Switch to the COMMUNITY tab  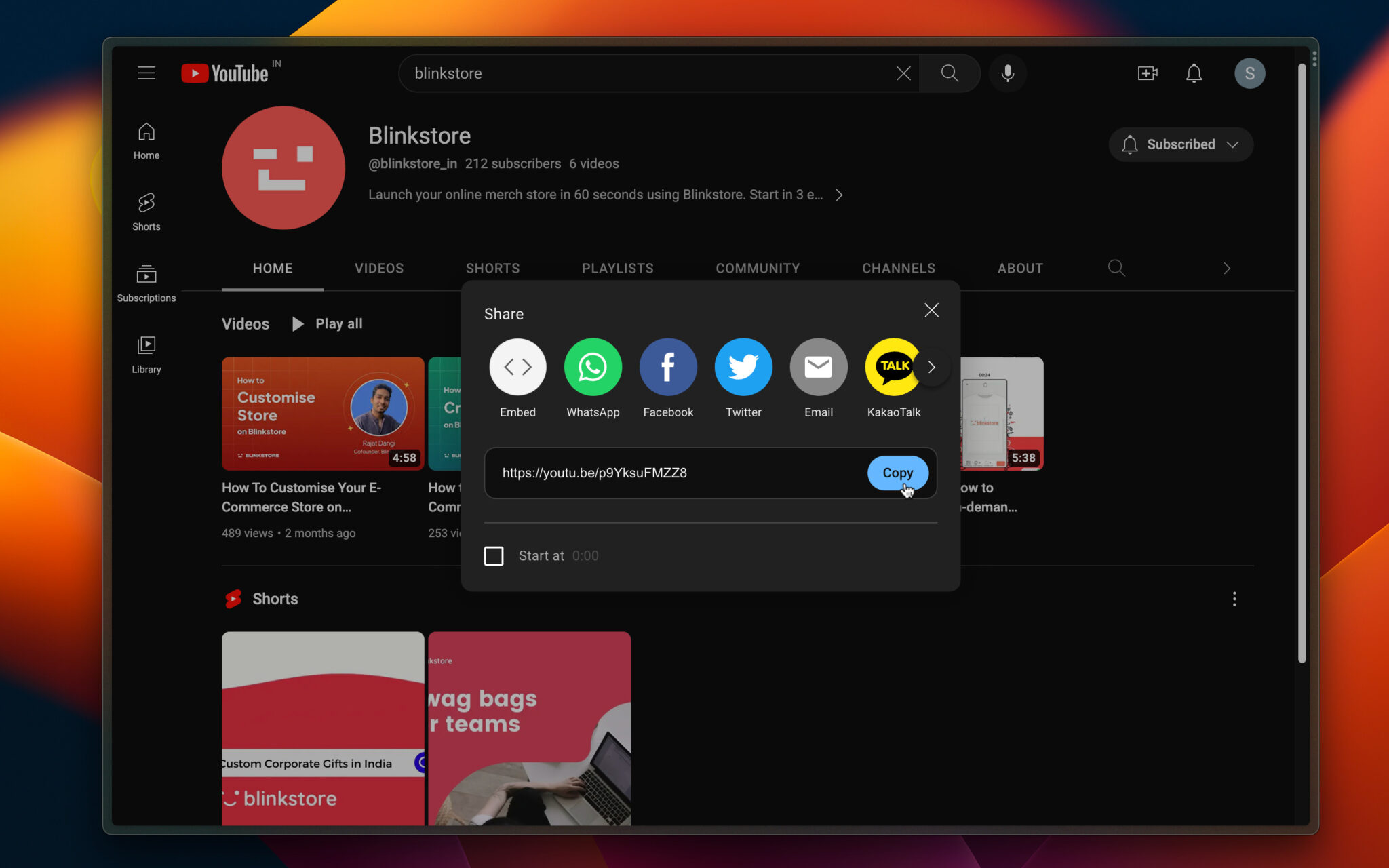[758, 269]
